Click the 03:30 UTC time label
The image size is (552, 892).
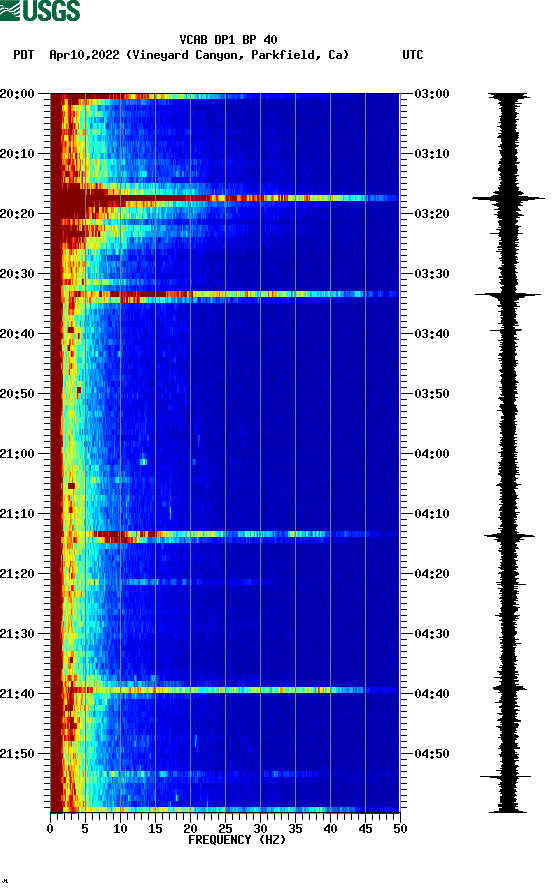point(432,274)
